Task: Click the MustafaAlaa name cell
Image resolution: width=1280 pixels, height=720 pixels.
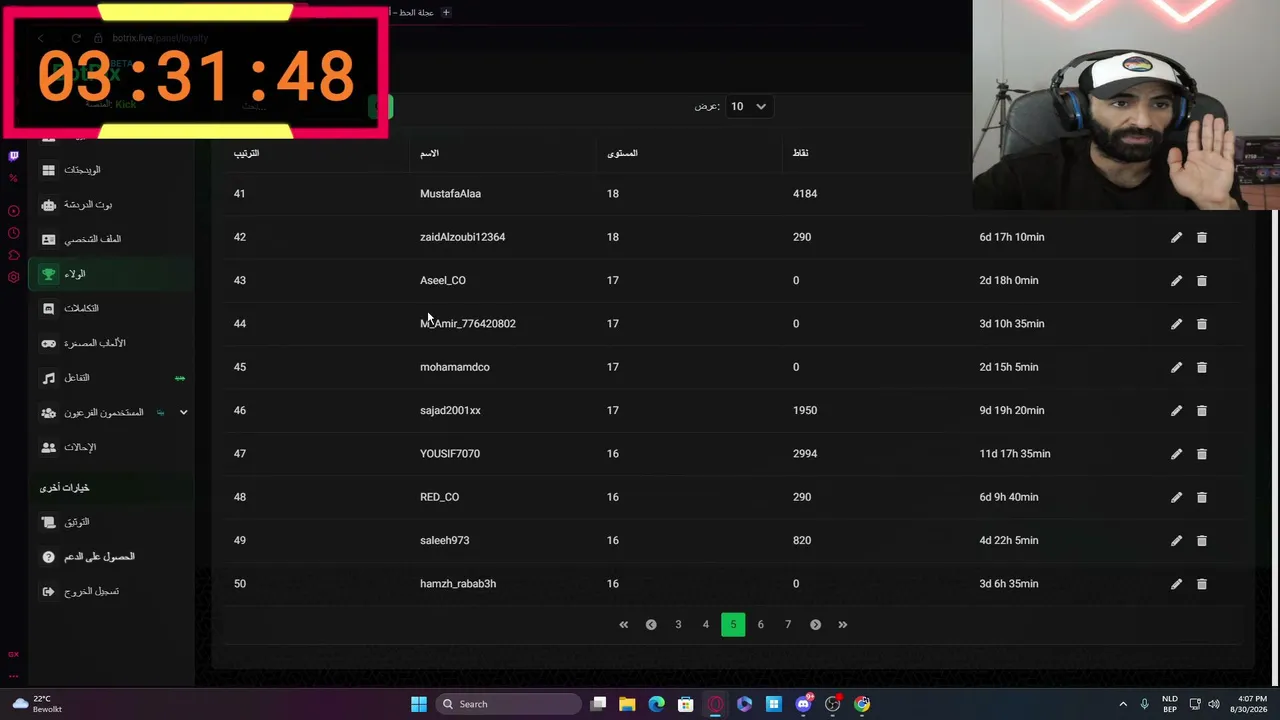Action: pyautogui.click(x=450, y=194)
